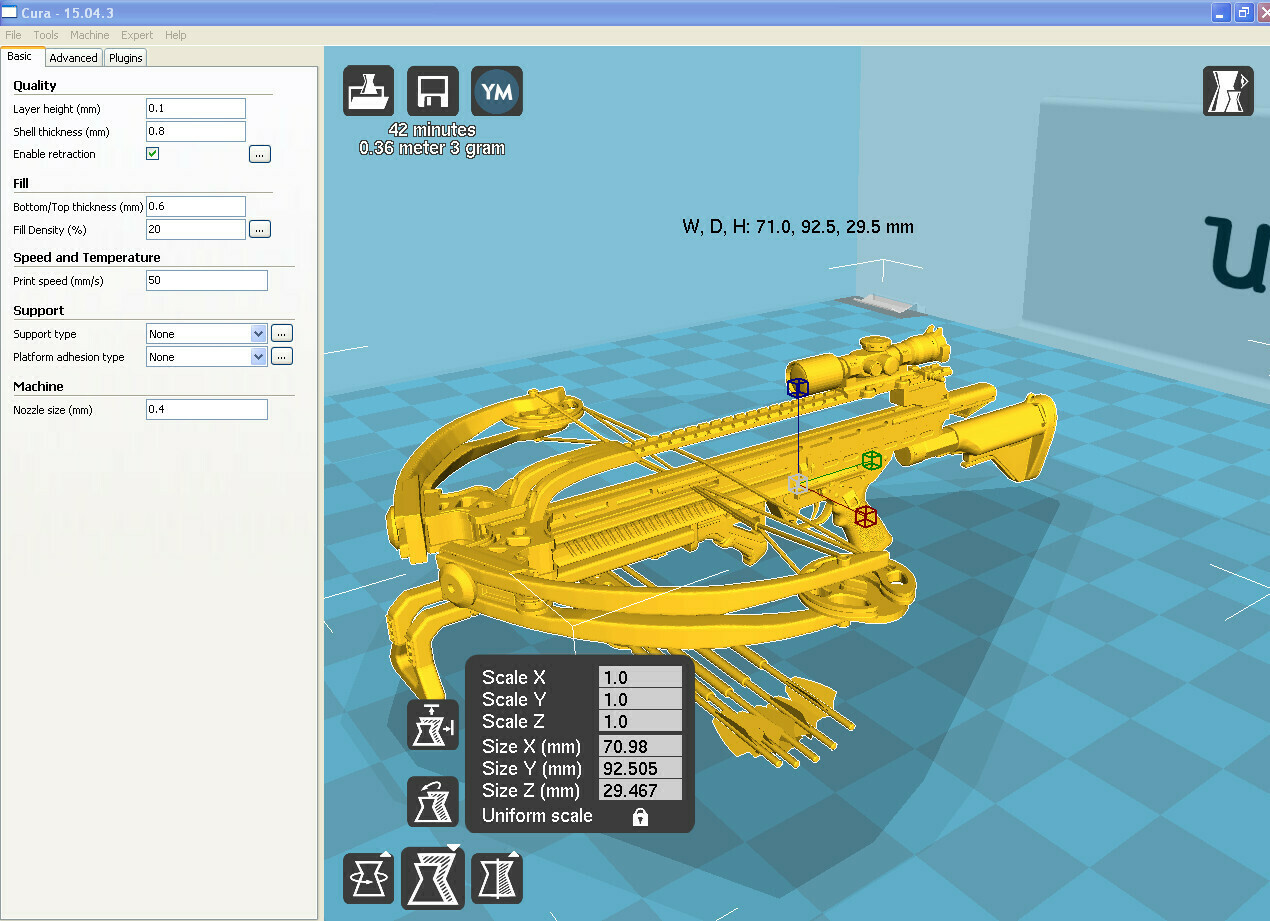Click the Reset scale icon
1270x921 pixels.
[x=432, y=801]
